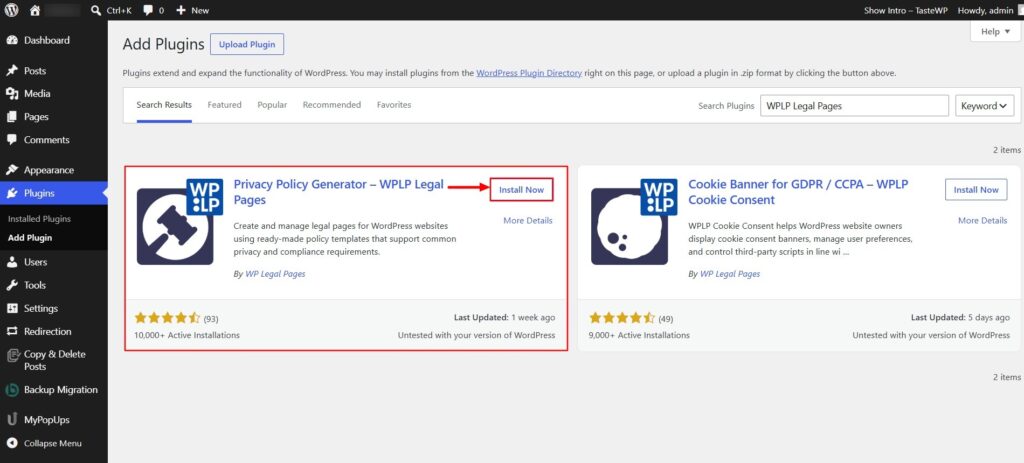Open the Howdy, admin account menu
The image size is (1024, 463).
(x=987, y=10)
